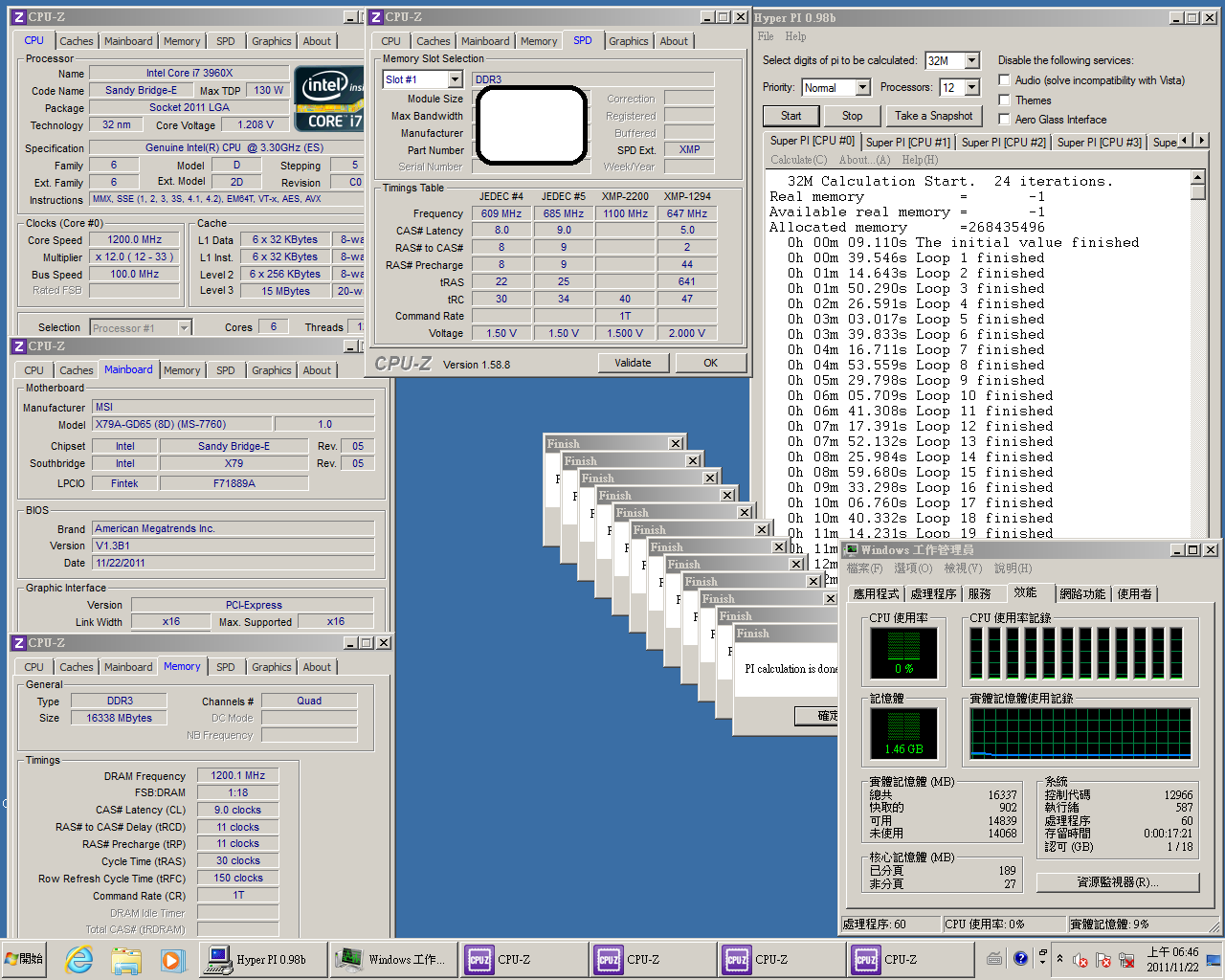The height and width of the screenshot is (980, 1225).
Task: Click the blue help icon in the language bar
Action: point(1020,958)
